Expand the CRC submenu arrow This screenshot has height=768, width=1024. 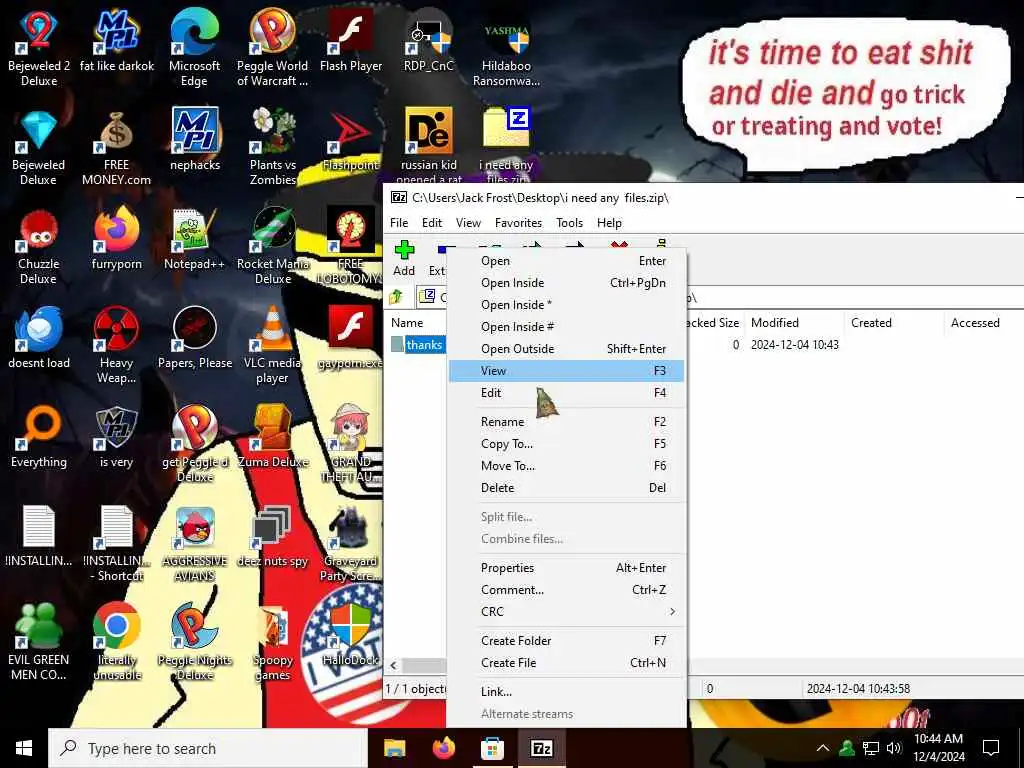[x=672, y=612]
